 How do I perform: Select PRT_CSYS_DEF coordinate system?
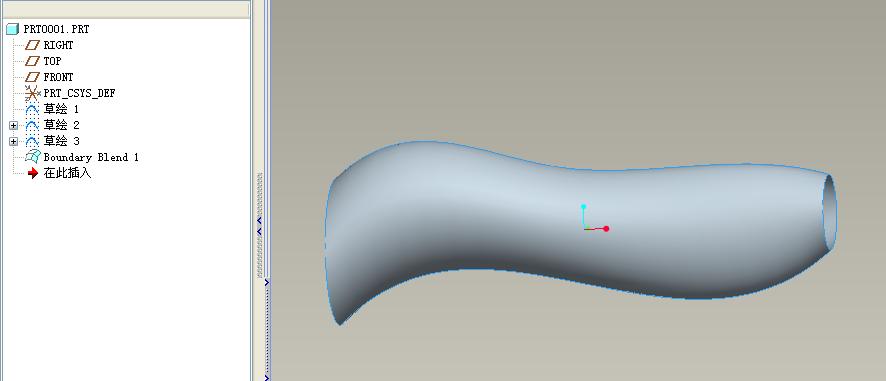click(80, 93)
